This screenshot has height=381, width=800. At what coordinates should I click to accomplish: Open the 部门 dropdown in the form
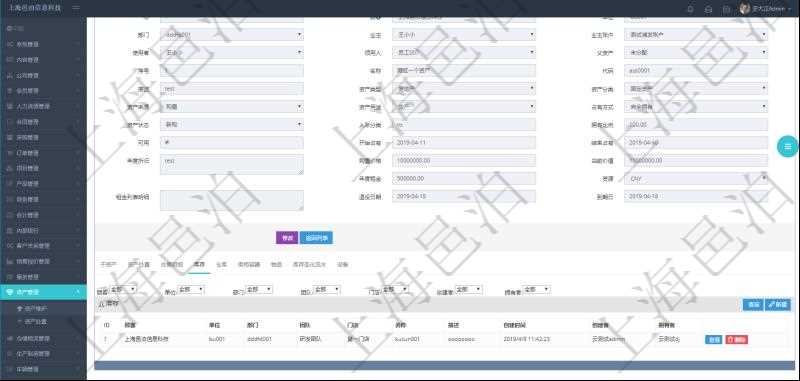(232, 35)
